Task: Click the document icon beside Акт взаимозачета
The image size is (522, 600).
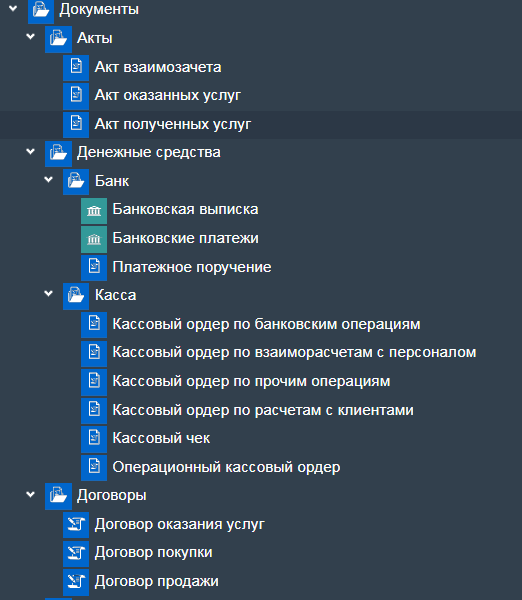Action: pyautogui.click(x=76, y=68)
